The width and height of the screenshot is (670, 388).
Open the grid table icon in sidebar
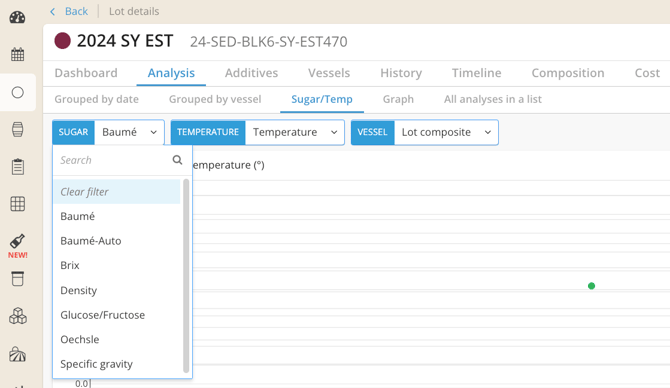18,204
